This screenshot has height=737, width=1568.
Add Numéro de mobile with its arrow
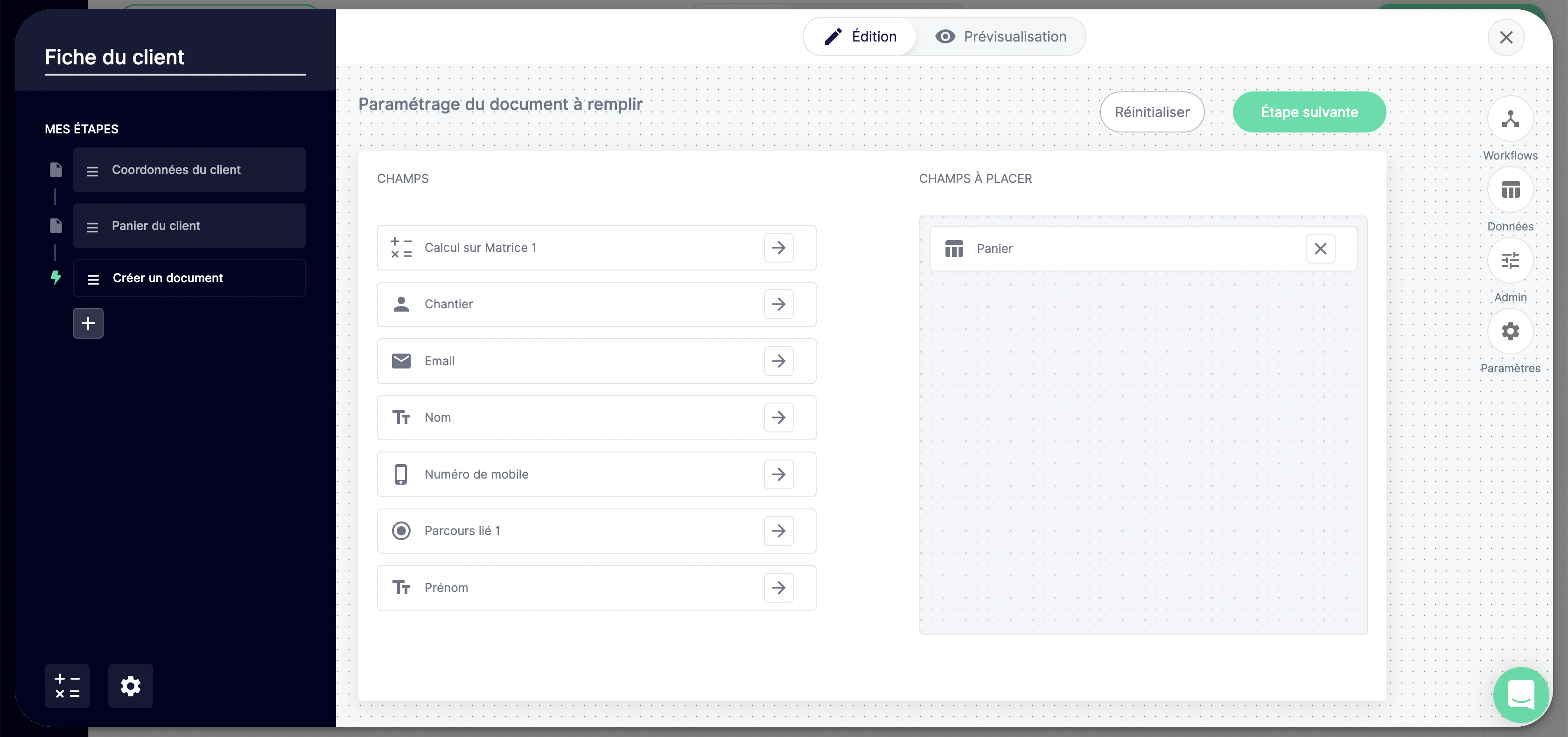[778, 474]
